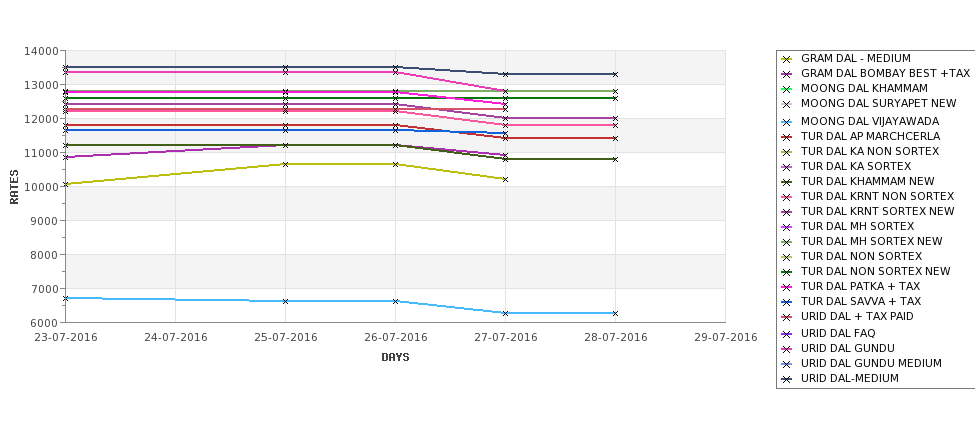Screen dimensions: 975x429
Task: Click the 25-07-2016 date axis label
Action: [285, 338]
